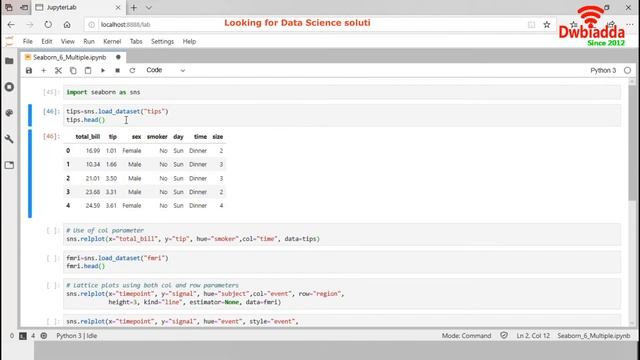Open the file browser sidebar icon
640x360 pixels.
point(9,61)
